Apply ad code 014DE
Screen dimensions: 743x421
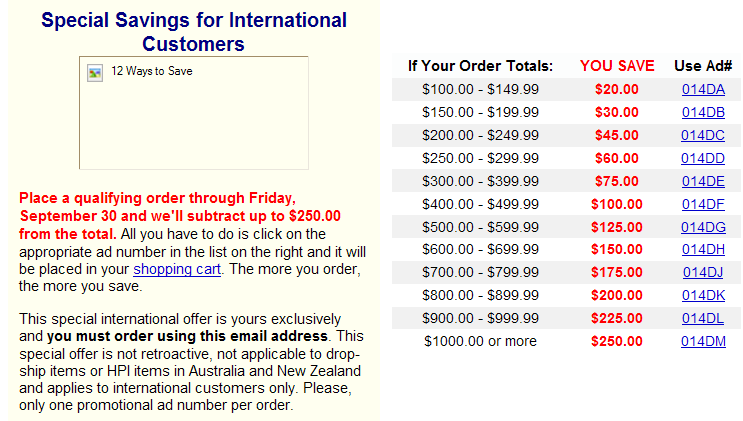tap(703, 181)
